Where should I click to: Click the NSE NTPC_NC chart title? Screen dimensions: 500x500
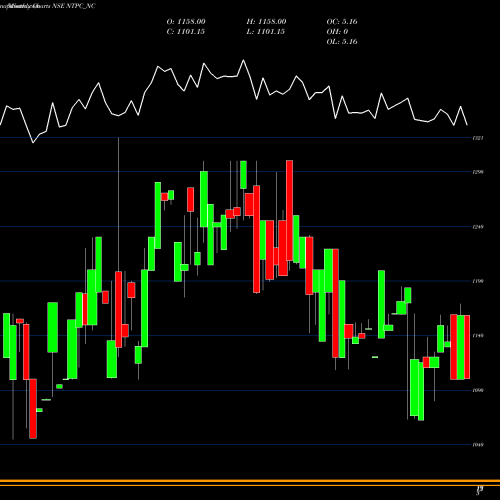tap(74, 6)
